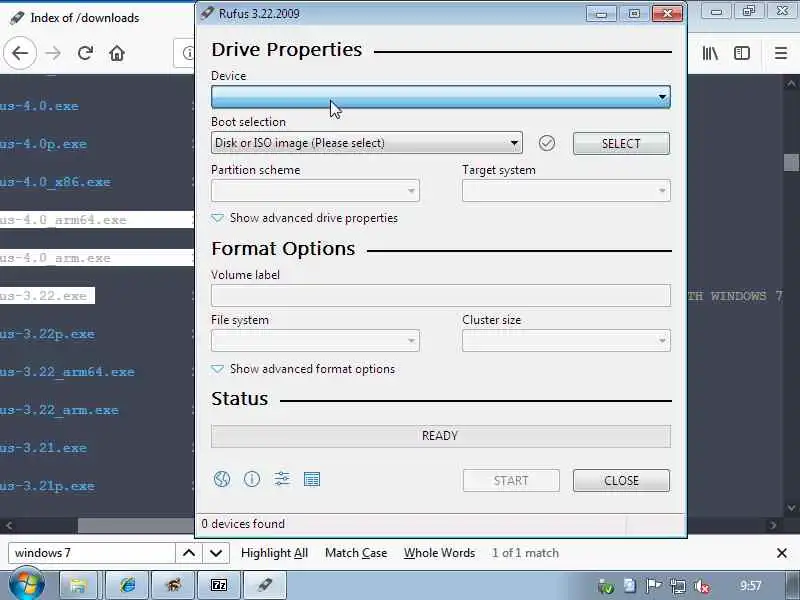Toggle Highlight All in find bar
The width and height of the screenshot is (800, 600).
click(x=274, y=553)
